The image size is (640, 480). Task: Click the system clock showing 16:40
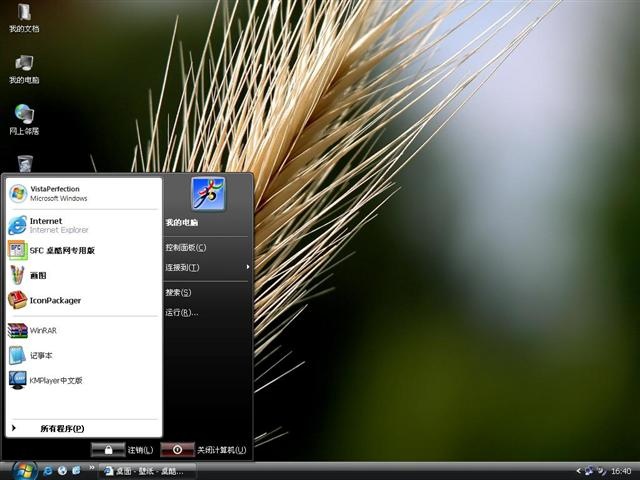click(x=620, y=470)
